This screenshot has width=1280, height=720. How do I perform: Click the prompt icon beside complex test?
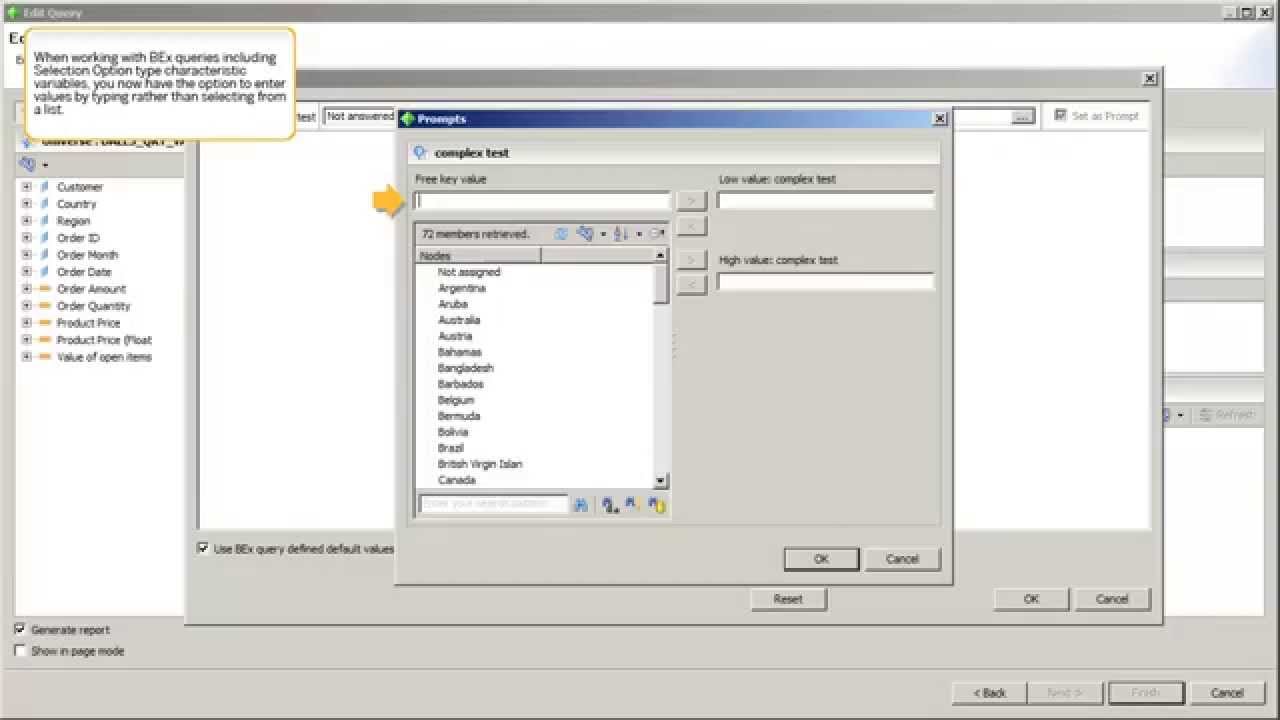tap(421, 153)
